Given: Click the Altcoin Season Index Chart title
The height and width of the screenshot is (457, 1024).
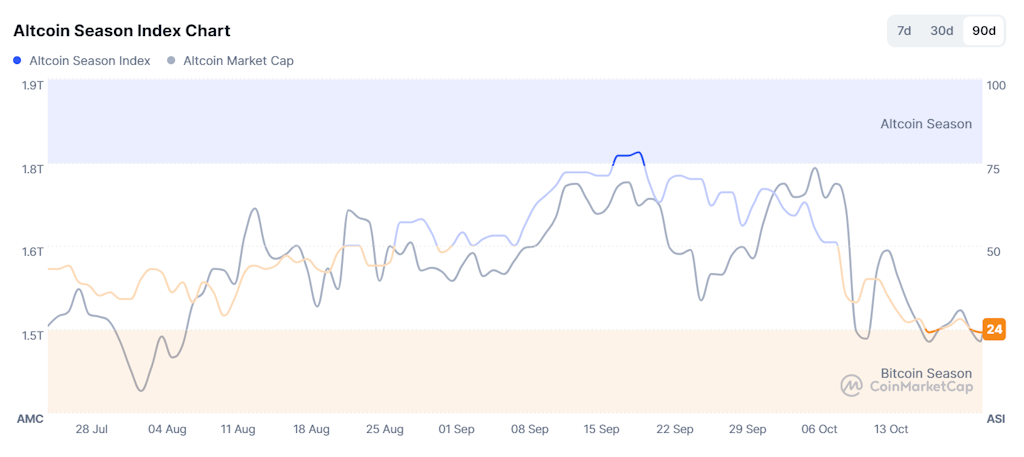Looking at the screenshot, I should [x=122, y=31].
